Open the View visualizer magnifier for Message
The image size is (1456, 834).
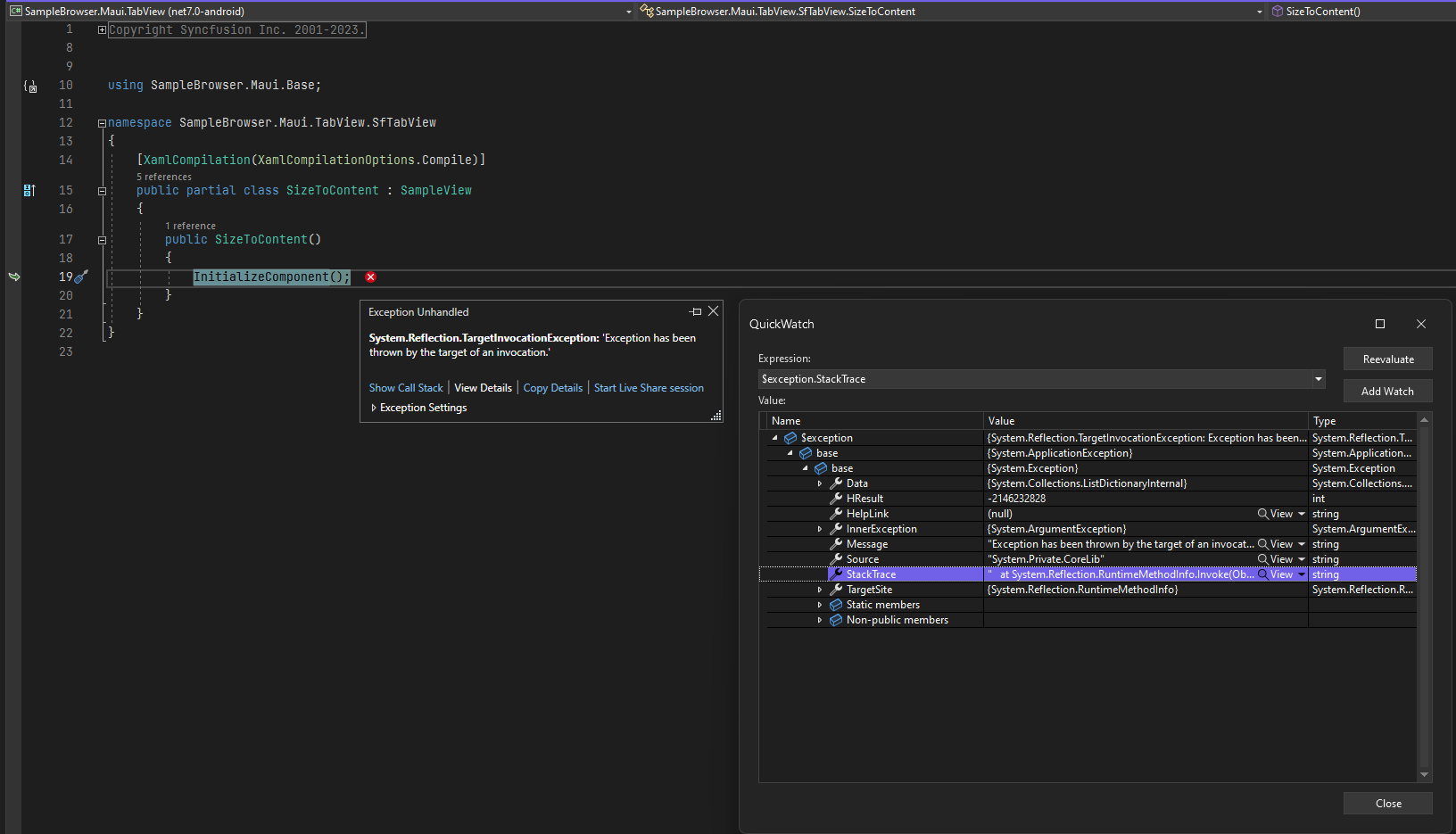point(1263,544)
